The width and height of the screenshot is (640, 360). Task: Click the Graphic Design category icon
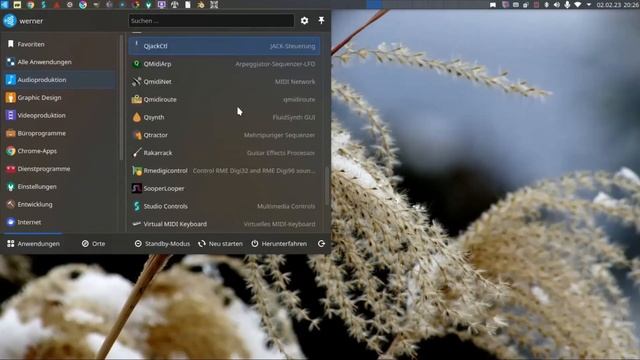tap(11, 98)
